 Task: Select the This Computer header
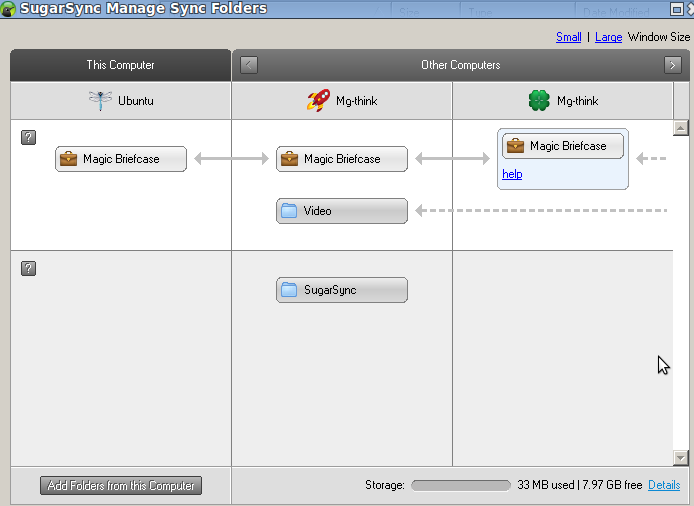(x=121, y=65)
